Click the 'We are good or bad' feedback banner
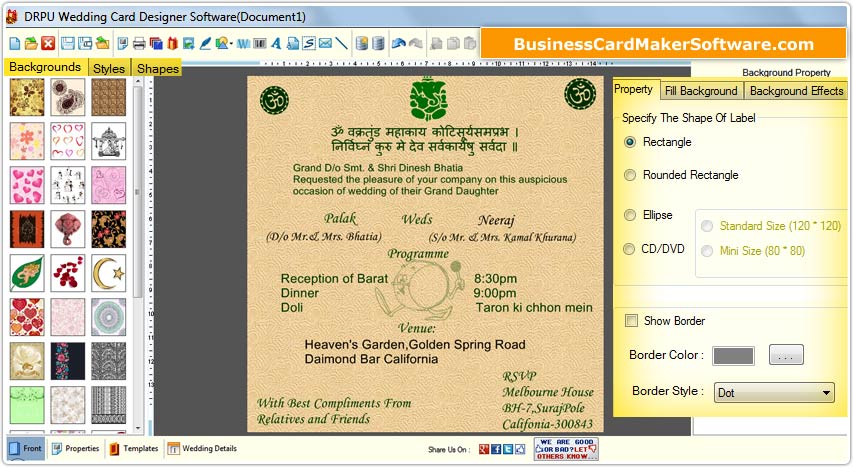 (x=566, y=449)
